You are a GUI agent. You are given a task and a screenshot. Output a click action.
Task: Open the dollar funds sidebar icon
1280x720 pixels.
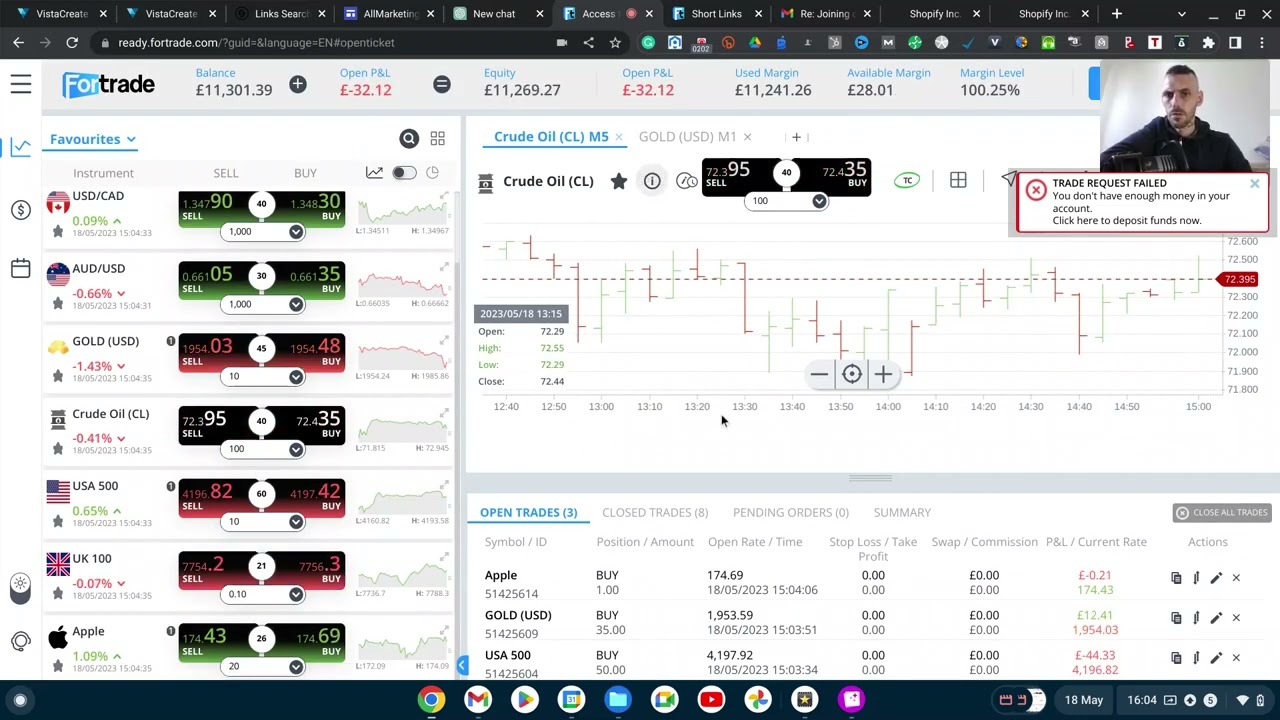point(21,210)
